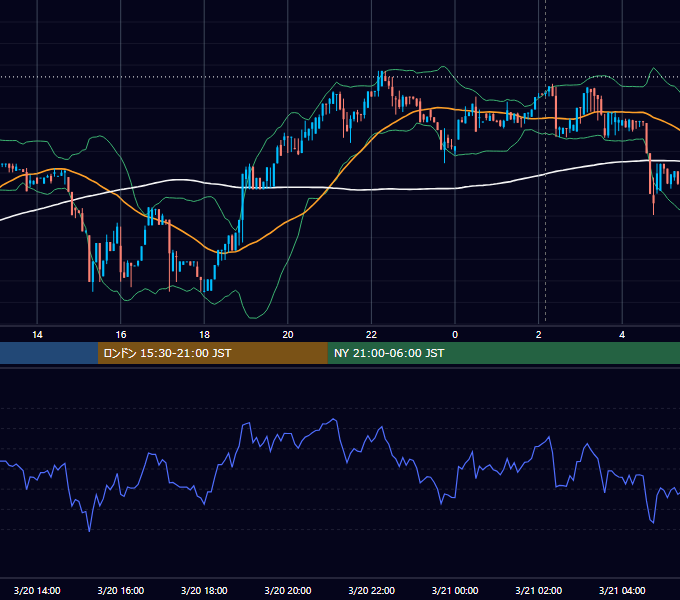
Task: Select the 22 hour label on the price chart axis
Action: coord(371,335)
